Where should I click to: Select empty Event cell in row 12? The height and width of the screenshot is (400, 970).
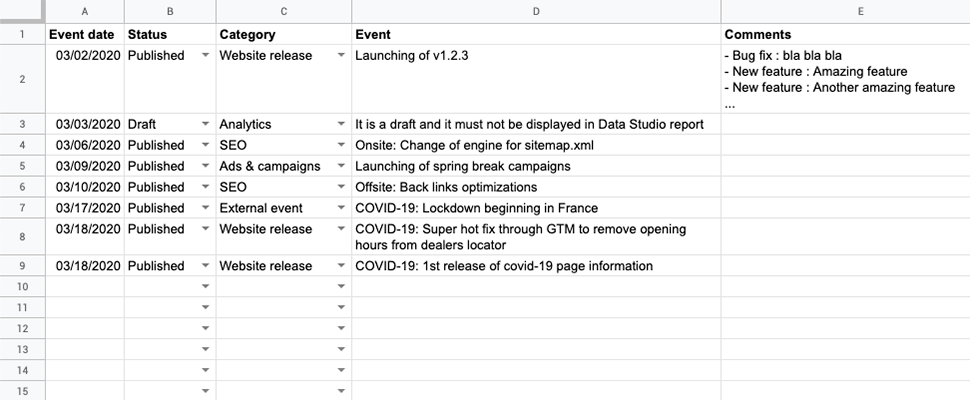[536, 329]
